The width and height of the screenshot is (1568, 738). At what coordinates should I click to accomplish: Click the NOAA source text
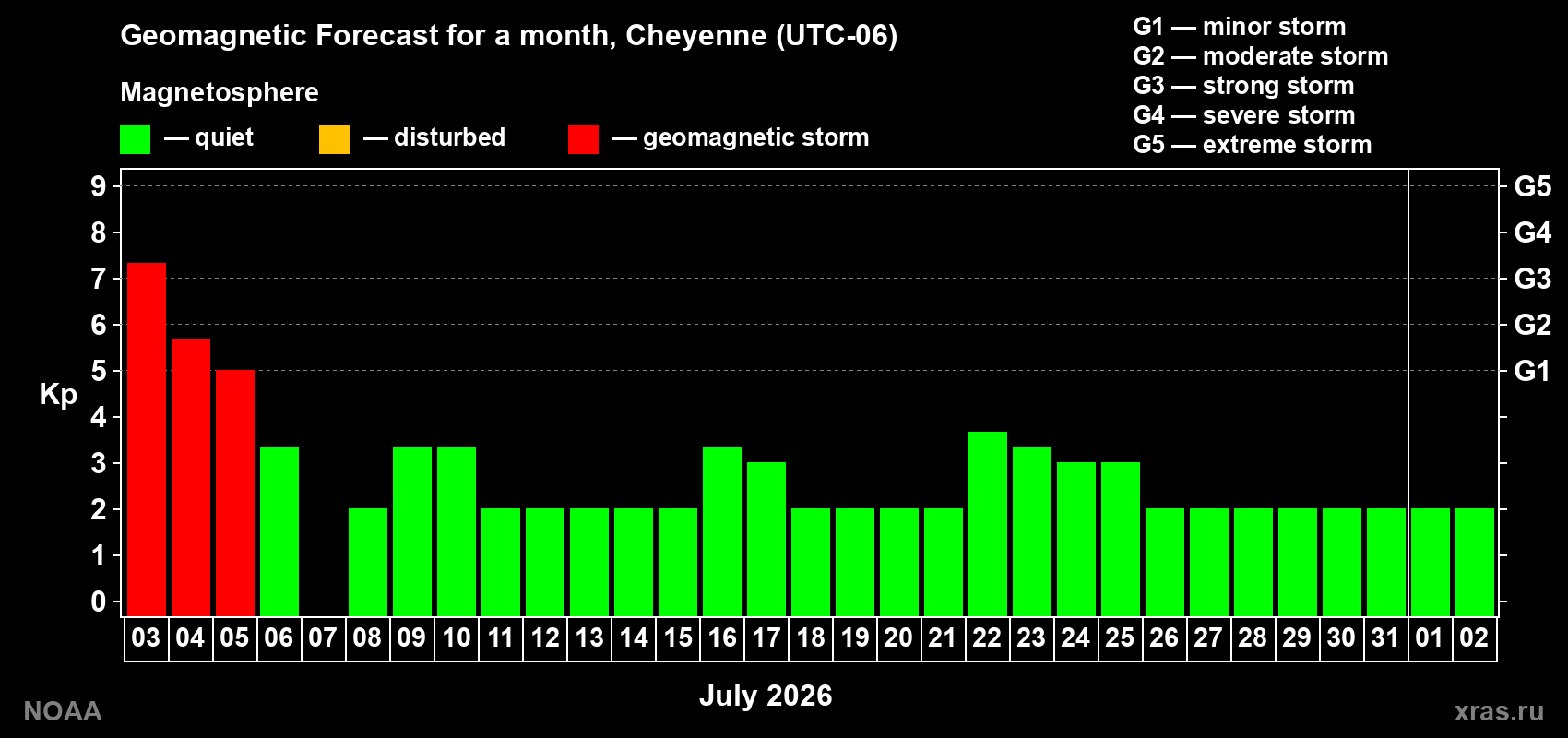(x=63, y=711)
